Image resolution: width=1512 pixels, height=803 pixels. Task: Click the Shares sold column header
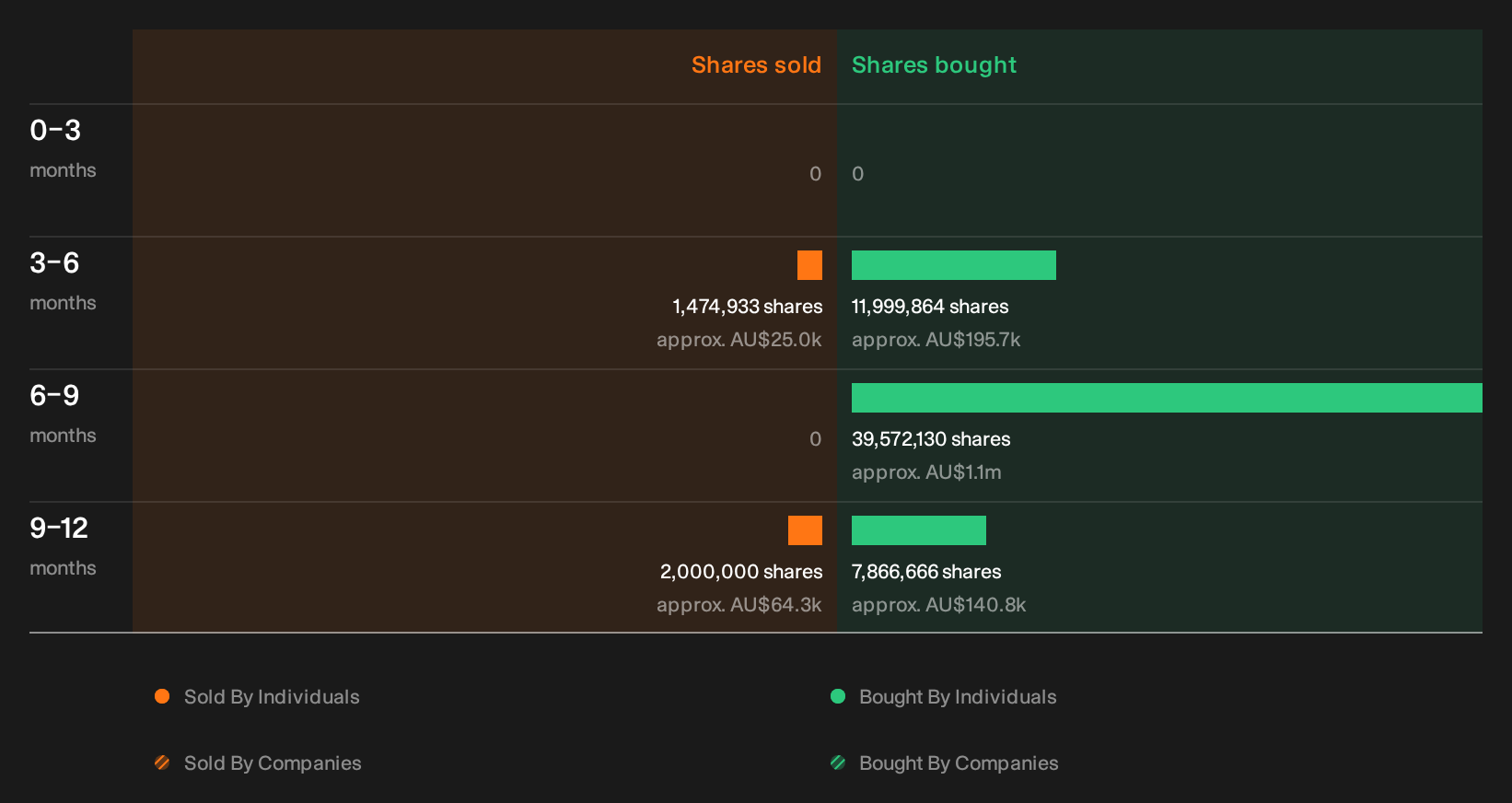tap(756, 65)
